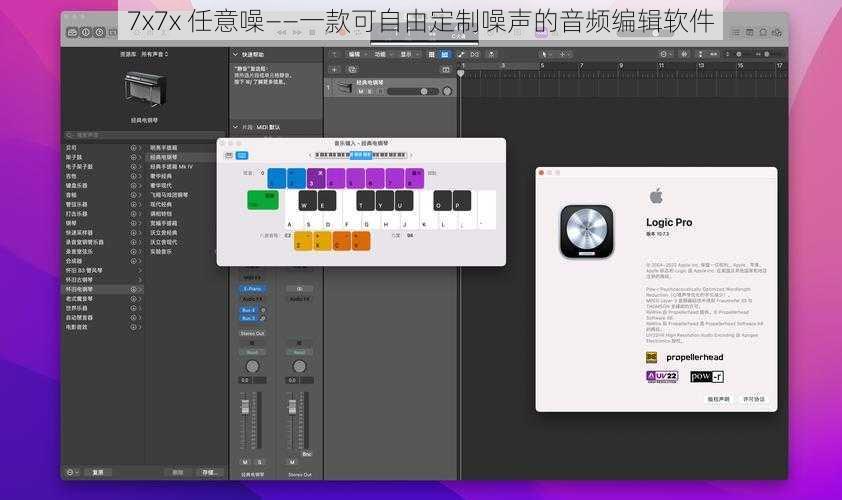The image size is (842, 500).
Task: Expand the 吉他 category arrow in library
Action: point(140,176)
